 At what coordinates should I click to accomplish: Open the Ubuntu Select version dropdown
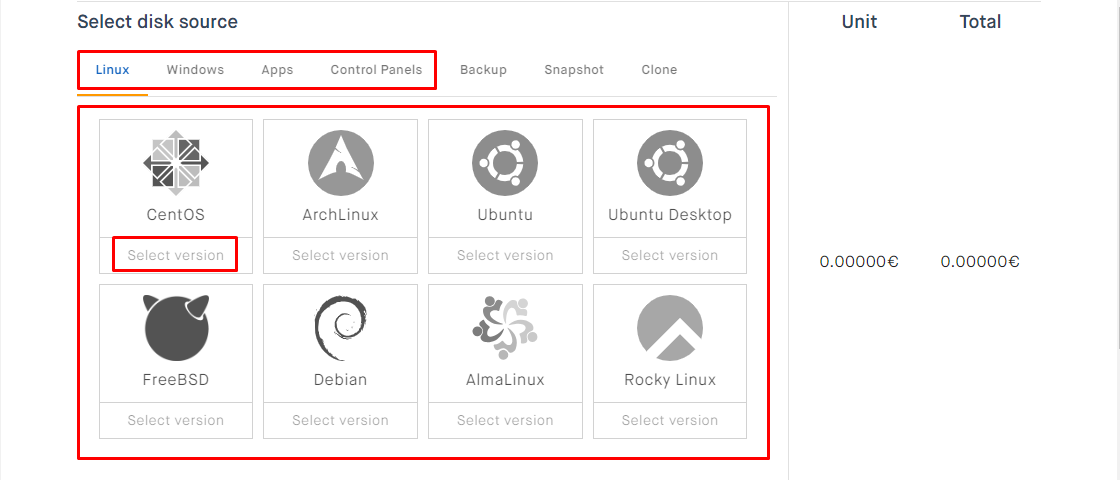click(505, 255)
